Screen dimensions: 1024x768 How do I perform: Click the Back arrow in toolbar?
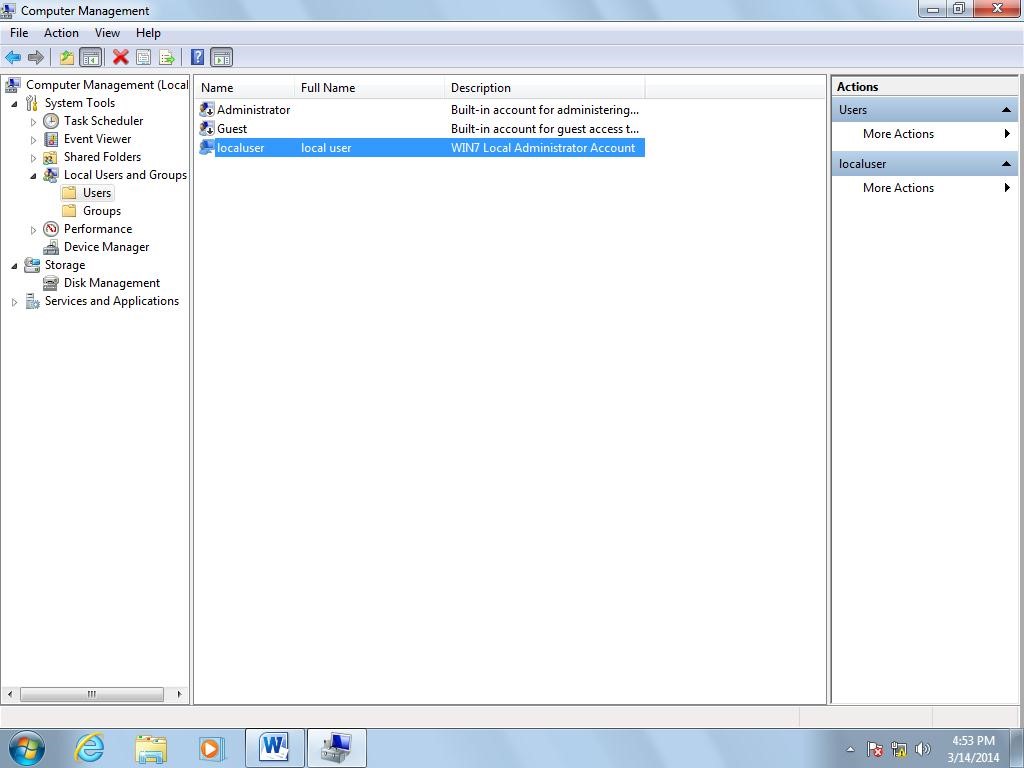[x=13, y=58]
